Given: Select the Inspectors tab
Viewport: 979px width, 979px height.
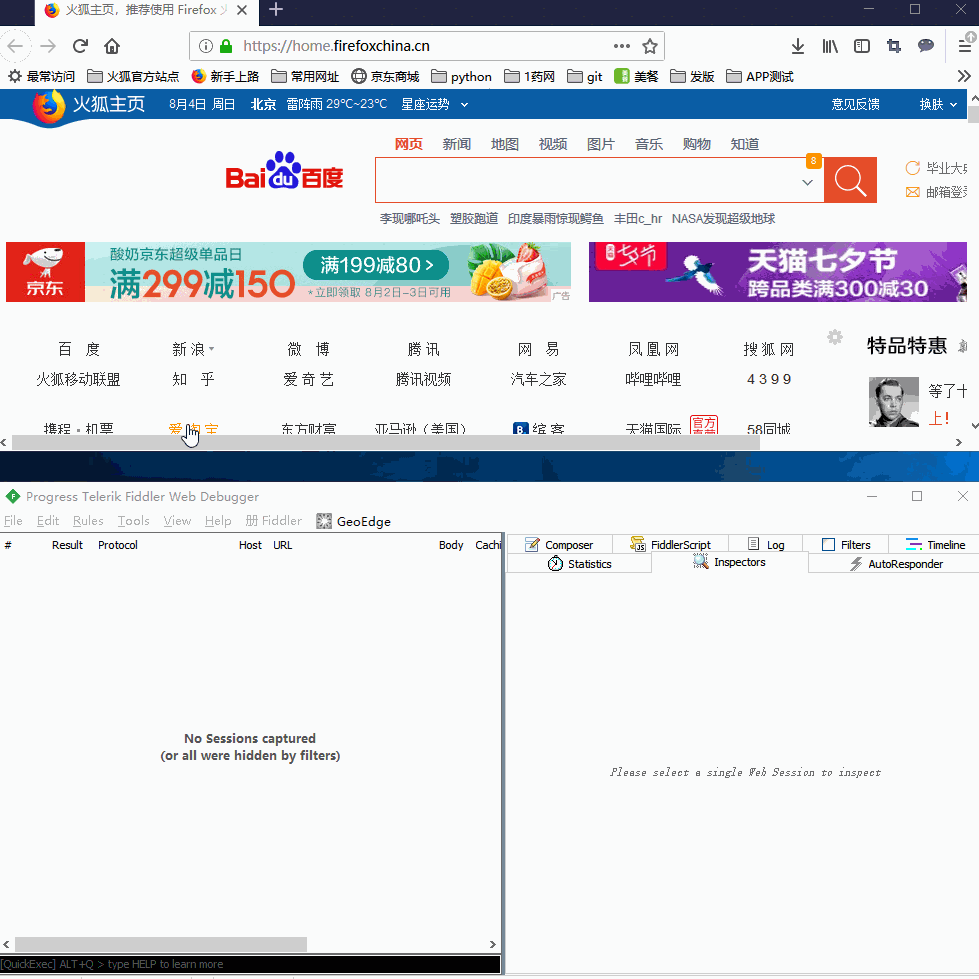Looking at the screenshot, I should click(x=729, y=562).
